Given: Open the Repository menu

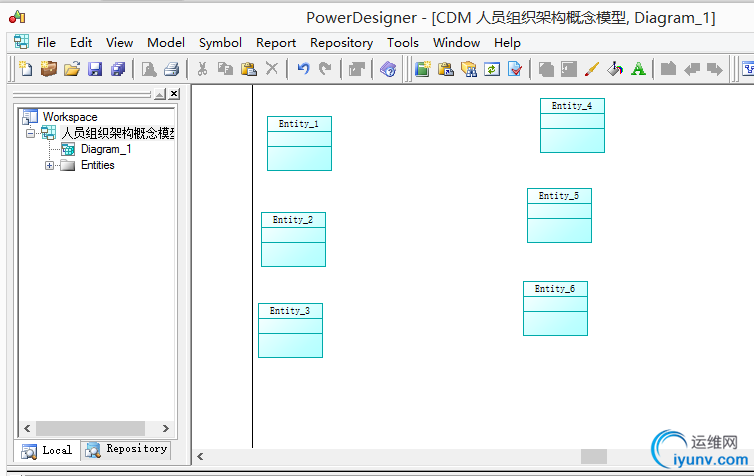Looking at the screenshot, I should click(341, 43).
